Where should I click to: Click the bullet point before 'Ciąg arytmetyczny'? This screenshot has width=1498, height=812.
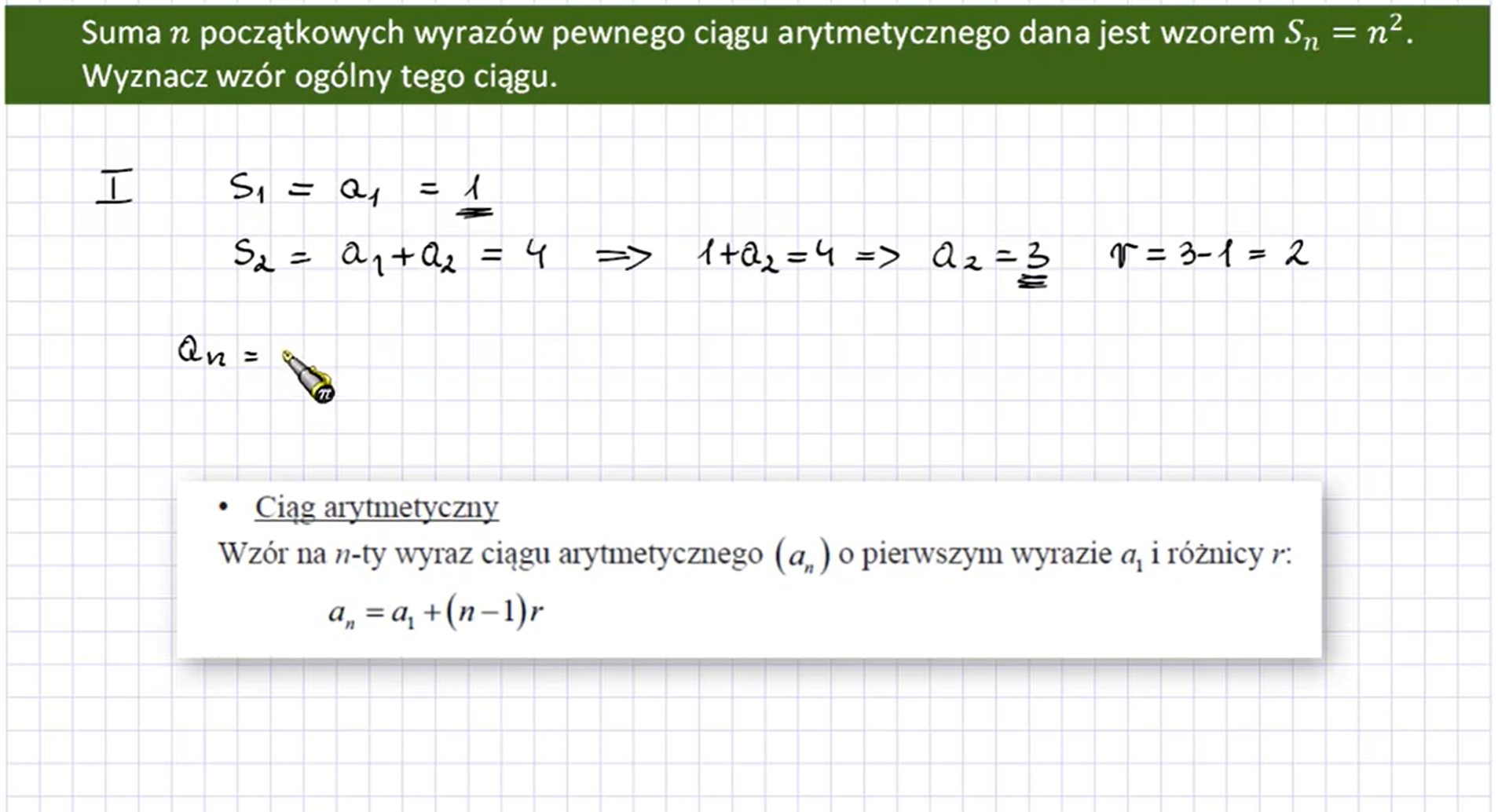click(224, 507)
